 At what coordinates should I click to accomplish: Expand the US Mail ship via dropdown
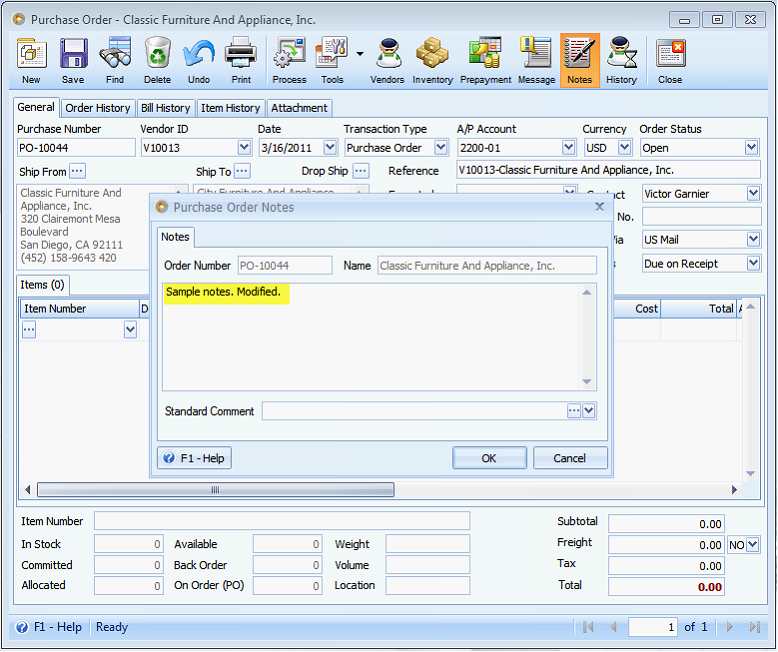[x=753, y=239]
